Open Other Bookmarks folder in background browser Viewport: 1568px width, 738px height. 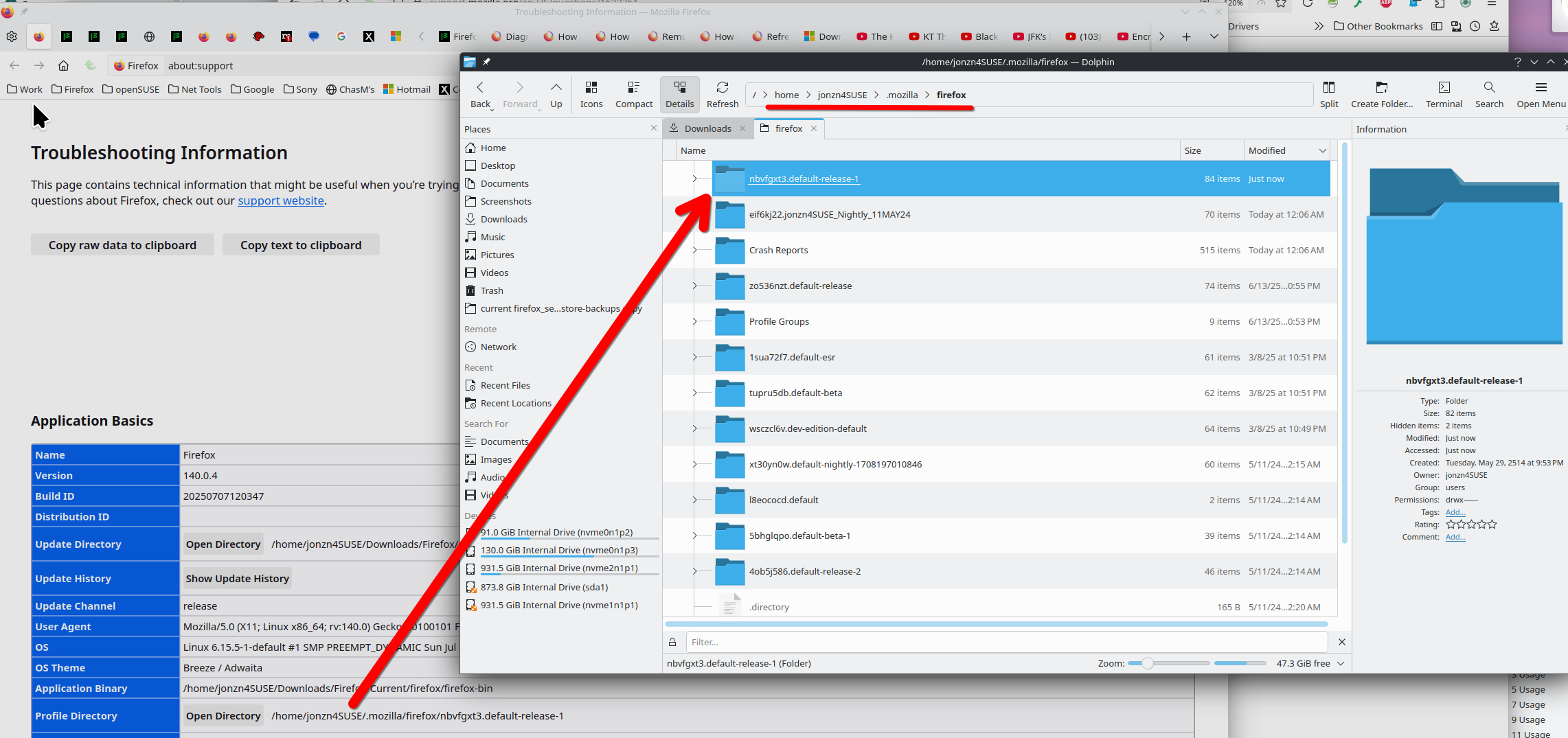click(x=1378, y=26)
